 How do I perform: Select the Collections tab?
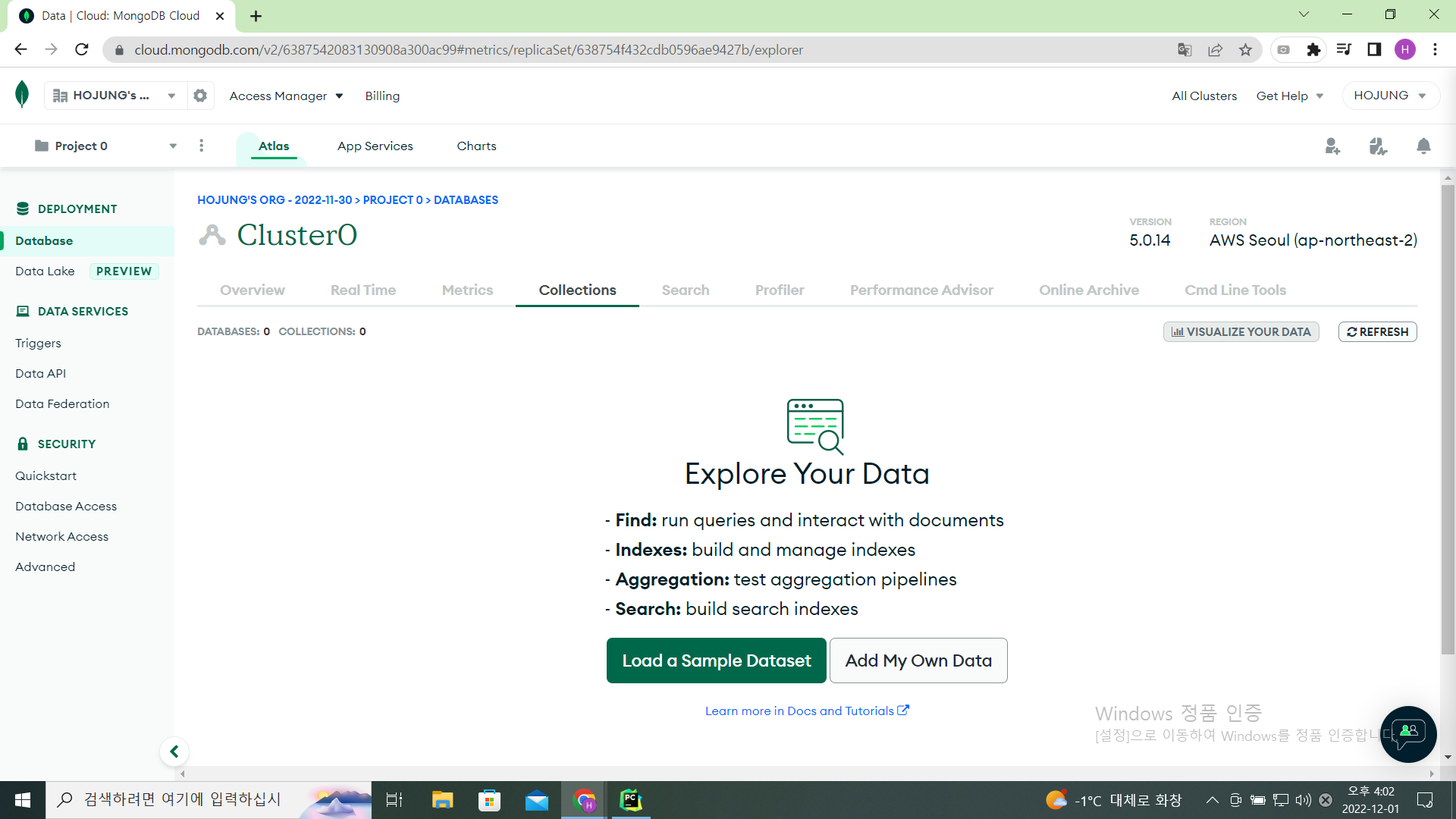(577, 290)
